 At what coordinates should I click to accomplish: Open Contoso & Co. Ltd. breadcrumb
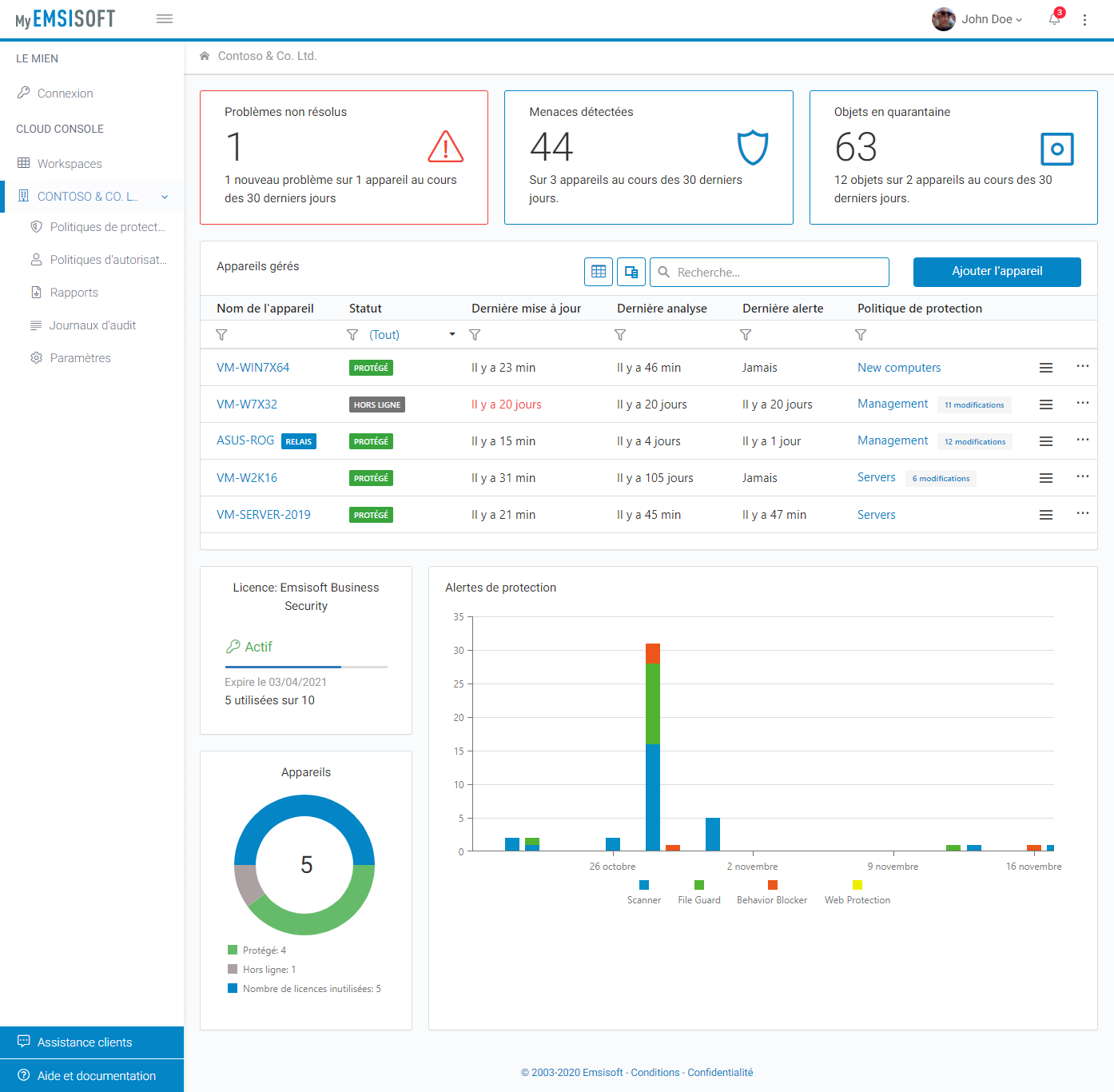tap(268, 56)
